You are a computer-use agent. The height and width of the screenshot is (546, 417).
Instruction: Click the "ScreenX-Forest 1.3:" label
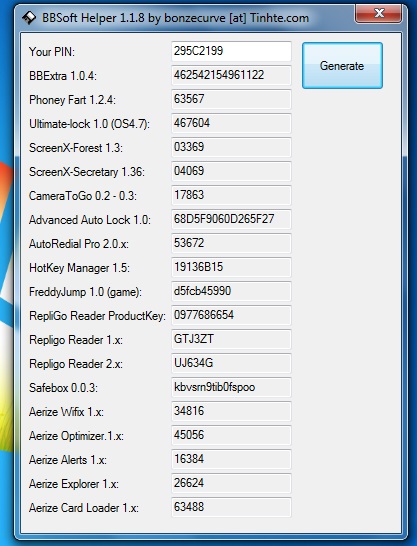(x=76, y=148)
